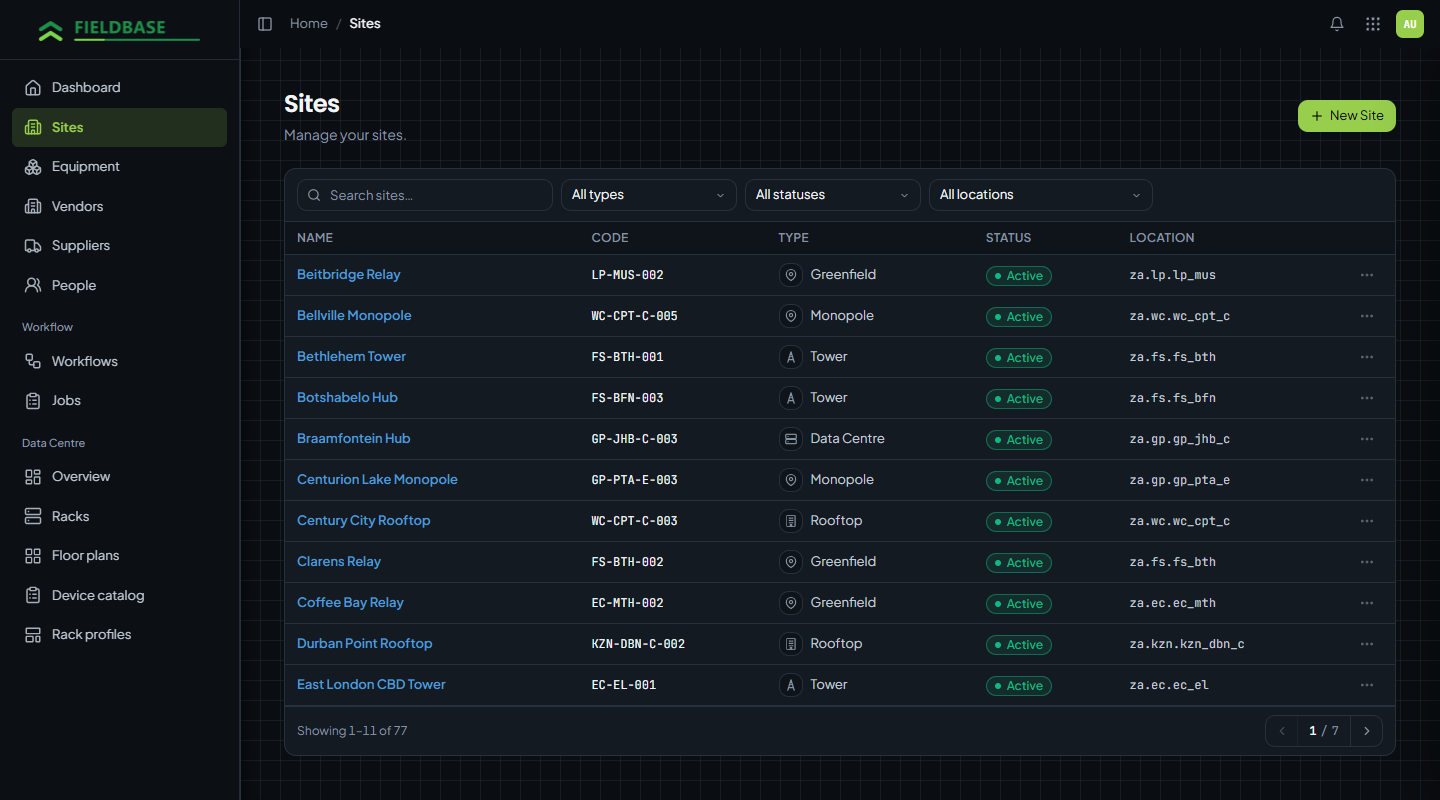Open row actions for Durban Point Rooftop
The width and height of the screenshot is (1440, 800).
click(1367, 644)
